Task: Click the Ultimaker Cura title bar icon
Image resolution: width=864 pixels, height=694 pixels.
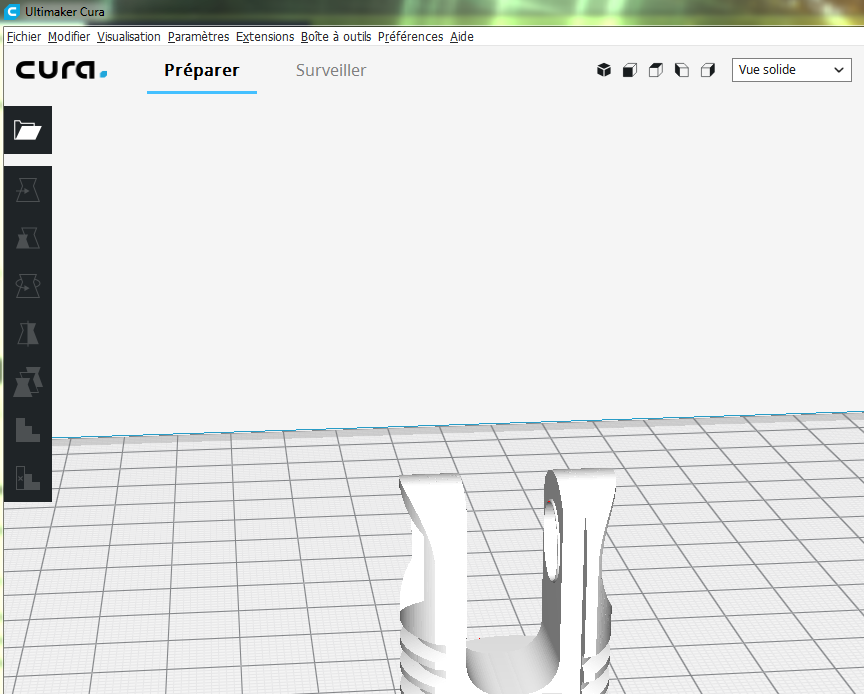Action: (12, 12)
